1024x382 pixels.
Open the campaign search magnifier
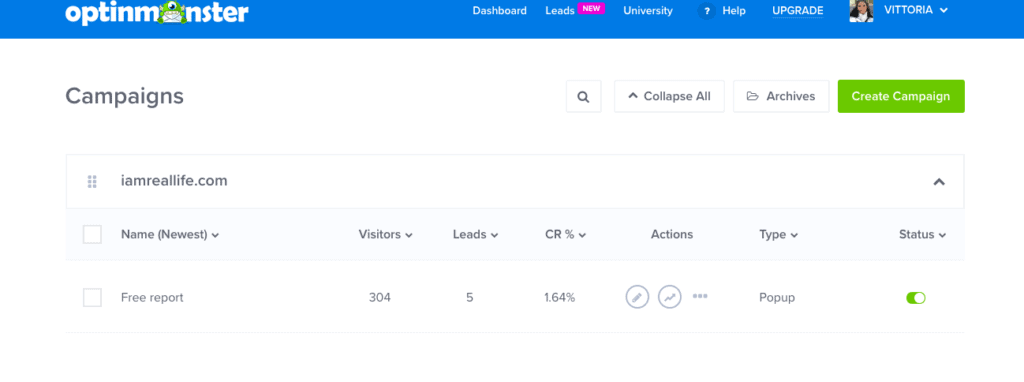[x=583, y=97]
